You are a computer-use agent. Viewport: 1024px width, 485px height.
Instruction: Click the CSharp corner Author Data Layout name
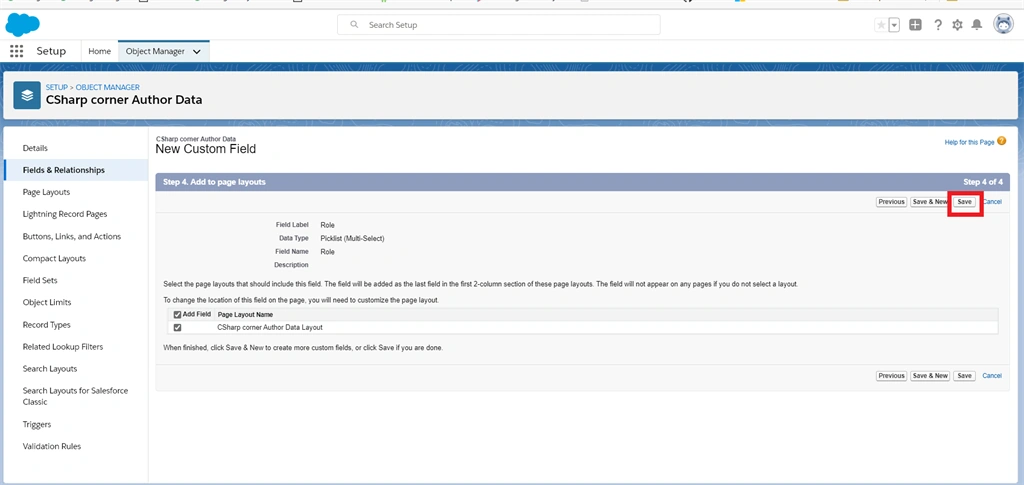click(270, 327)
